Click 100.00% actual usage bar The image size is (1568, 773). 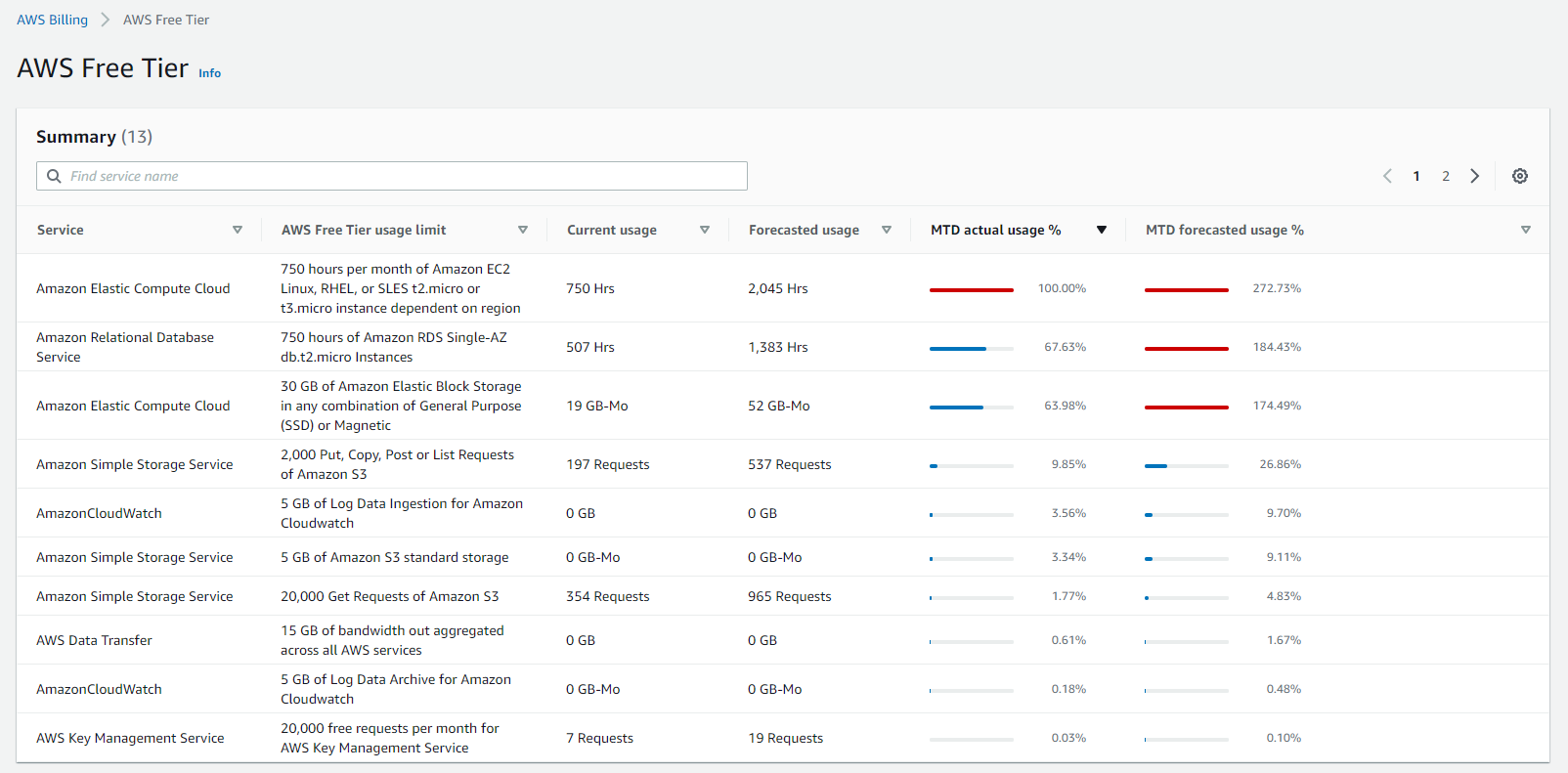(972, 290)
